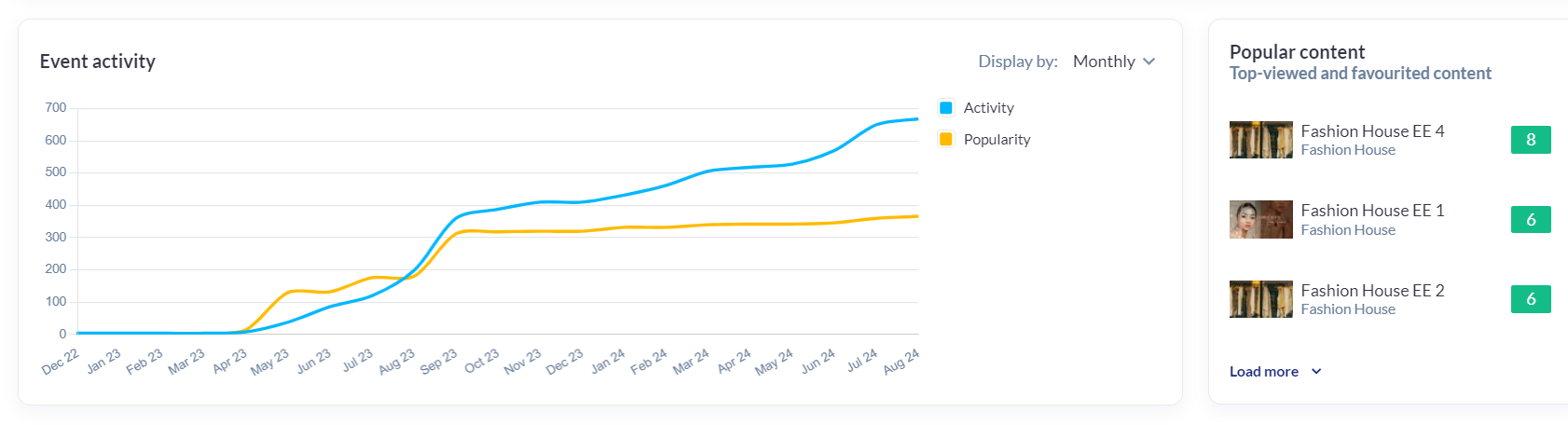The width and height of the screenshot is (1568, 425).
Task: Open the Fashion House EE 2 thumbnail
Action: 1260,299
